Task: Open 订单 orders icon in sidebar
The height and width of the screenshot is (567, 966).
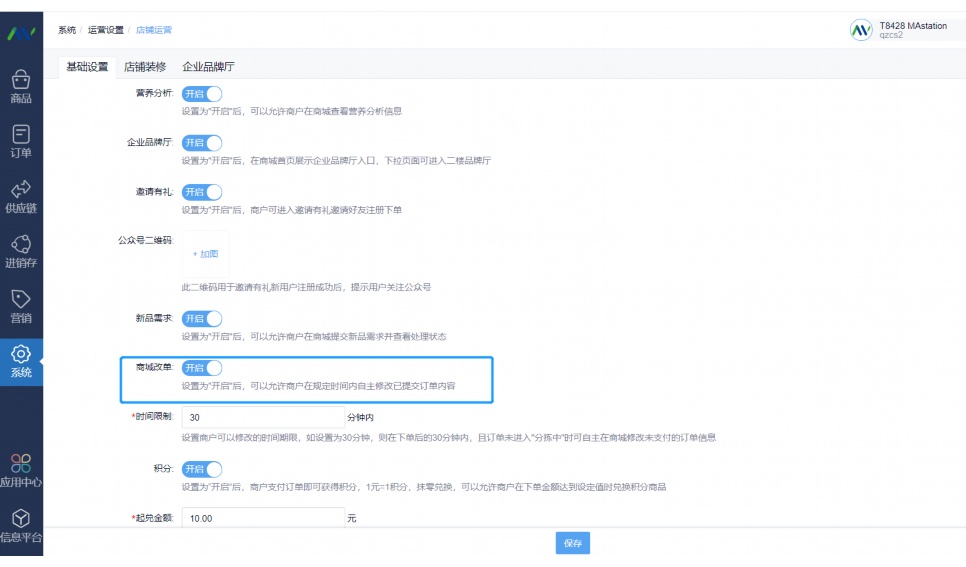Action: click(x=21, y=141)
